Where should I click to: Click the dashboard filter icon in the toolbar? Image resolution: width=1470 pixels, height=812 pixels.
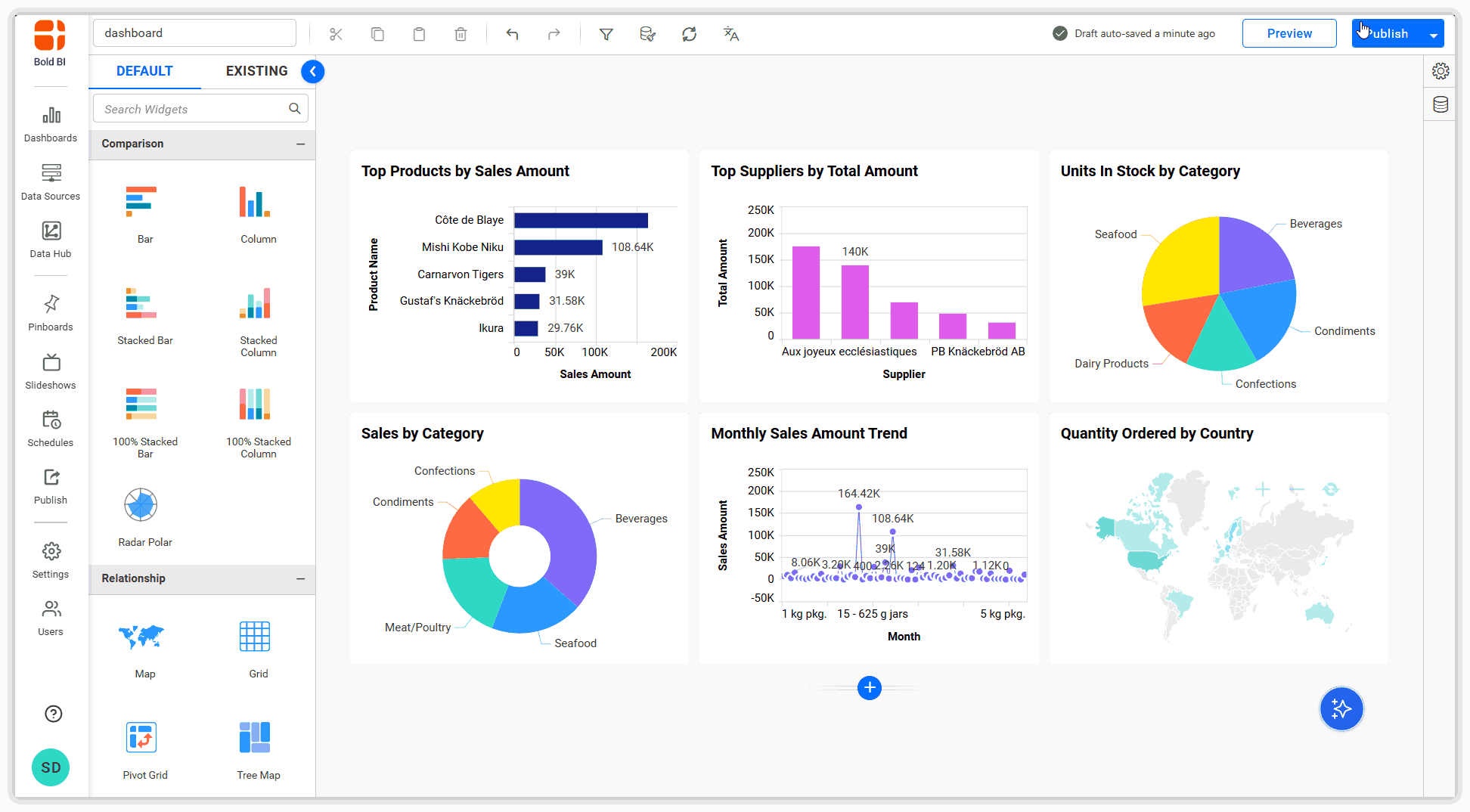pyautogui.click(x=606, y=33)
